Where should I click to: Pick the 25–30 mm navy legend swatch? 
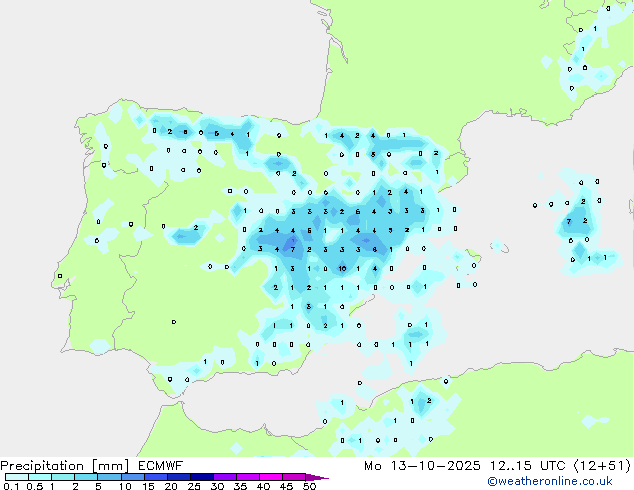(201, 477)
